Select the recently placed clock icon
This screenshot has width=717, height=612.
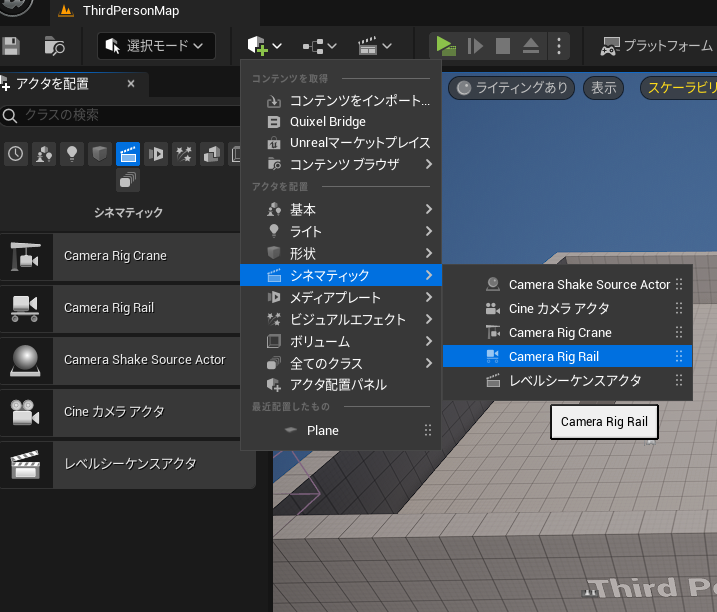[15, 153]
